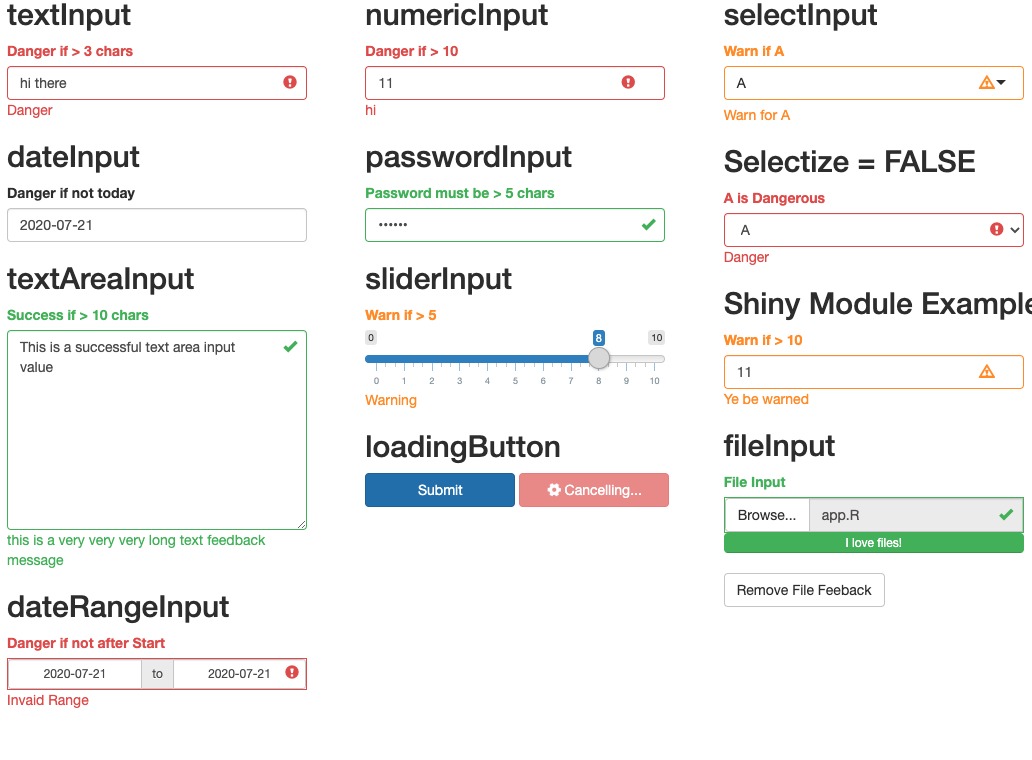Click the Remove File Feeback button
This screenshot has height=760, width=1032.
(804, 590)
